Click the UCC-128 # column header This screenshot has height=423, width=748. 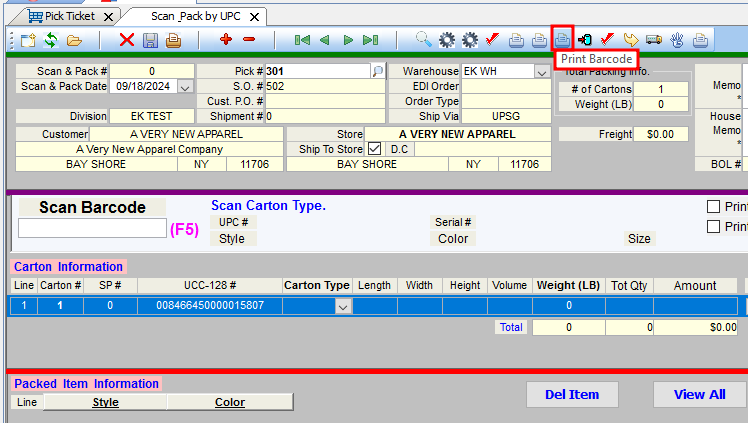click(x=210, y=285)
